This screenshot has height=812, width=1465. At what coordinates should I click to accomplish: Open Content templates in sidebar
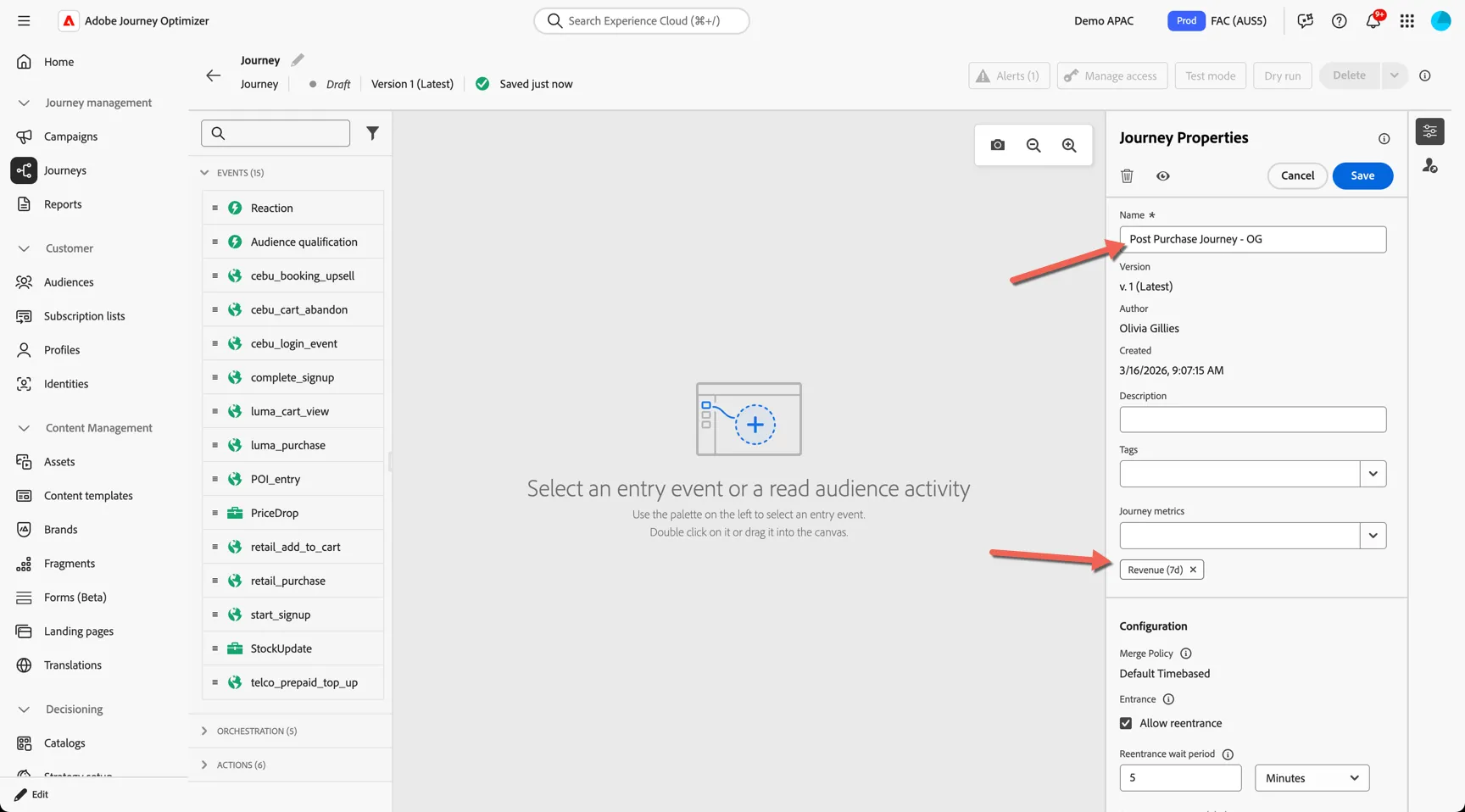pos(88,496)
